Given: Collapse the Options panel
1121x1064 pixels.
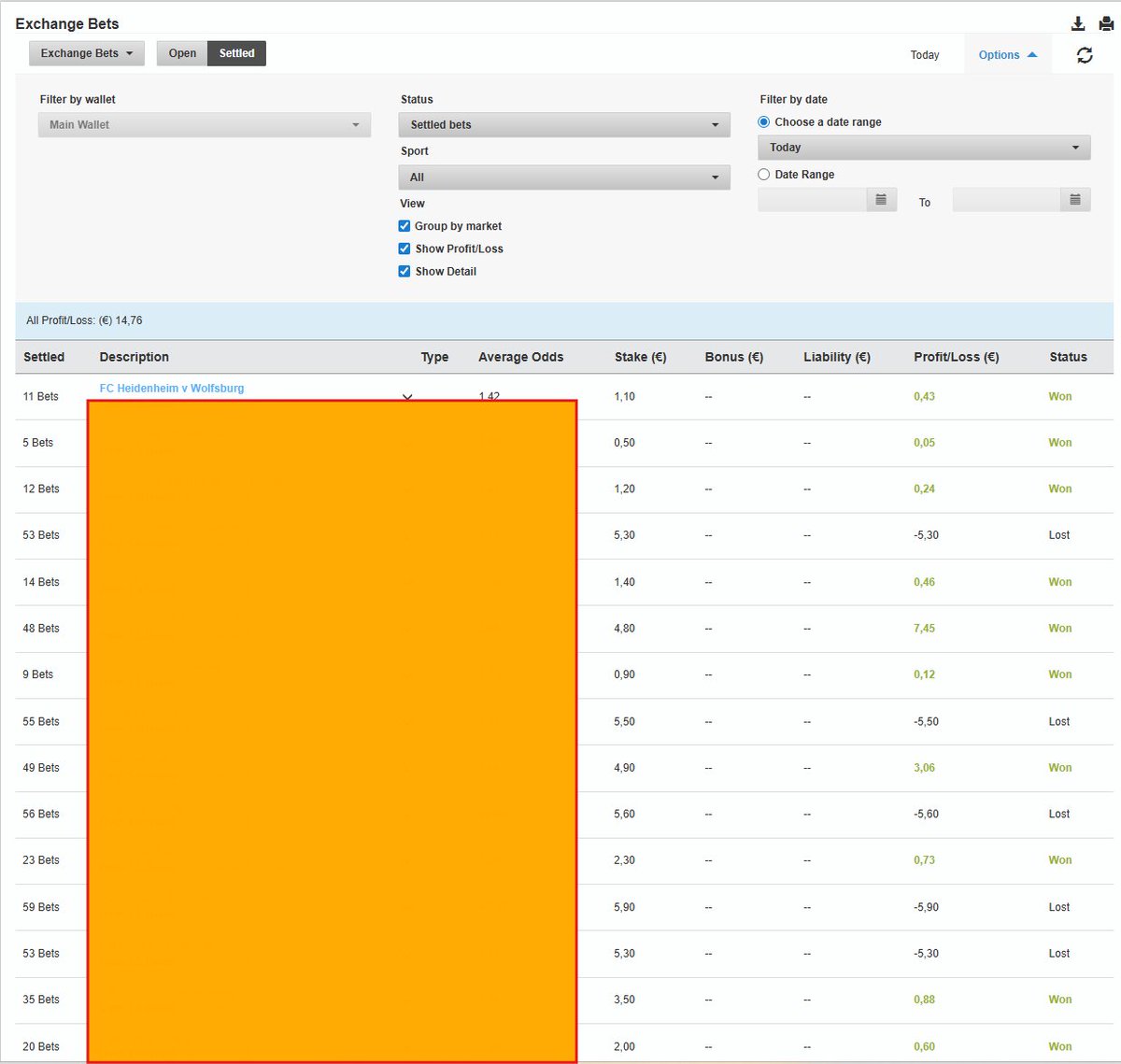Looking at the screenshot, I should 1008,55.
